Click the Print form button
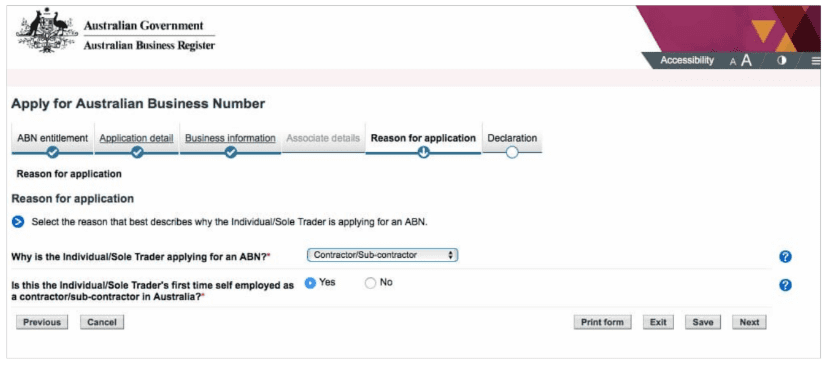This screenshot has height=368, width=826. click(x=602, y=322)
